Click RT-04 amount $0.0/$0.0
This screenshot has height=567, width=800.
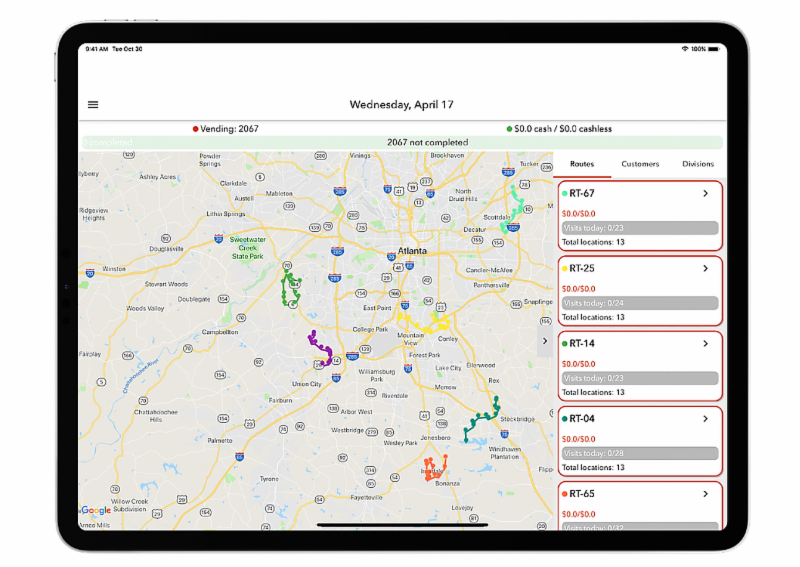point(579,438)
